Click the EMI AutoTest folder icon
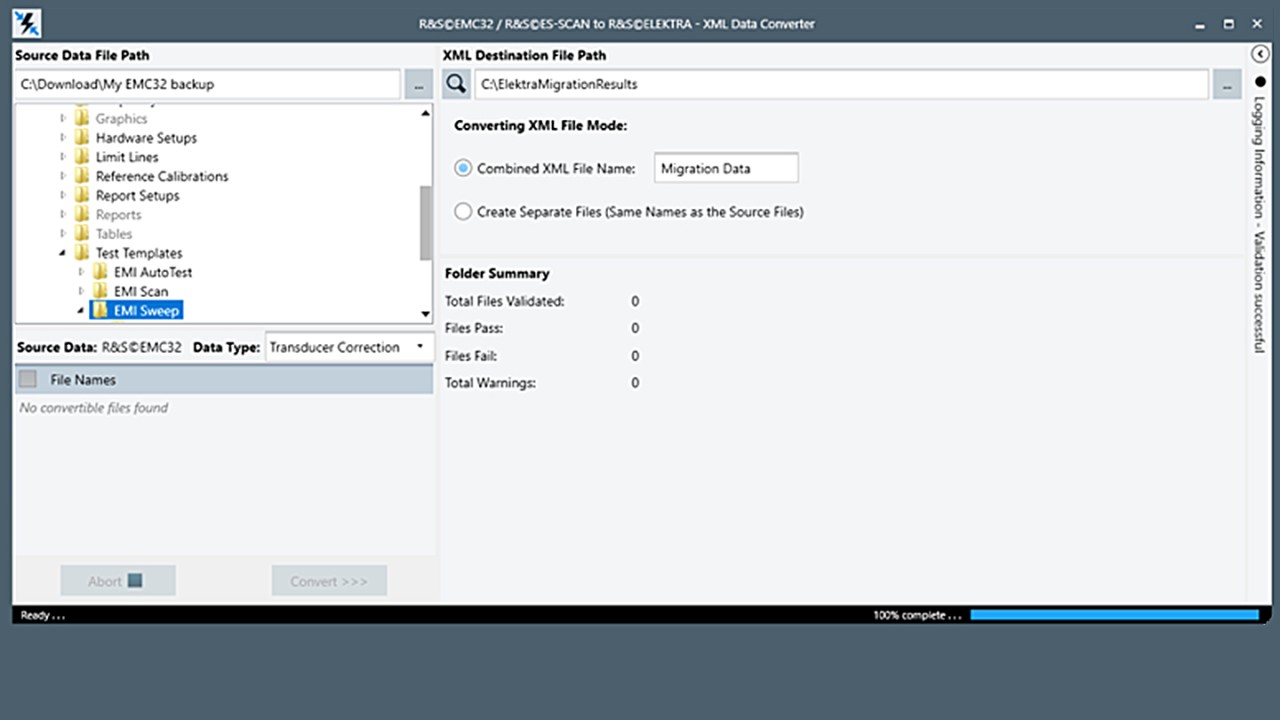The height and width of the screenshot is (720, 1280). [100, 272]
